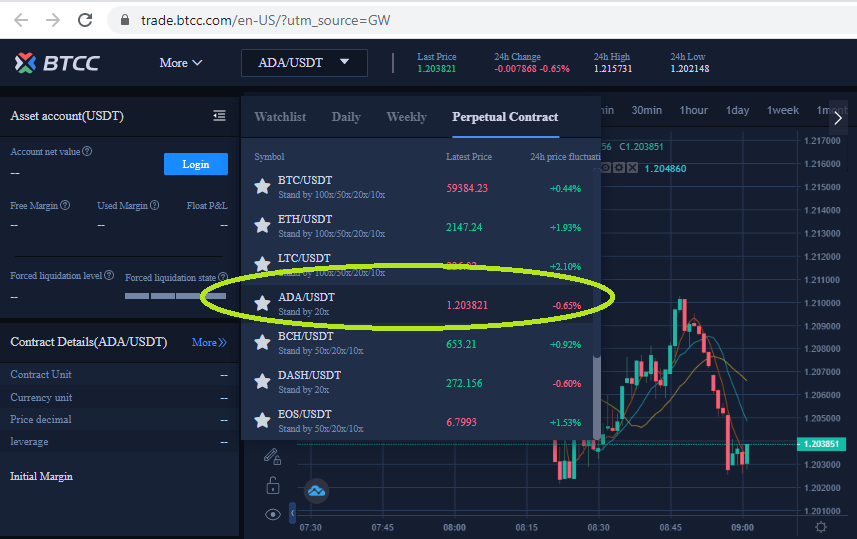Click help icon beside Used Margin
Image resolution: width=857 pixels, height=539 pixels.
(155, 205)
